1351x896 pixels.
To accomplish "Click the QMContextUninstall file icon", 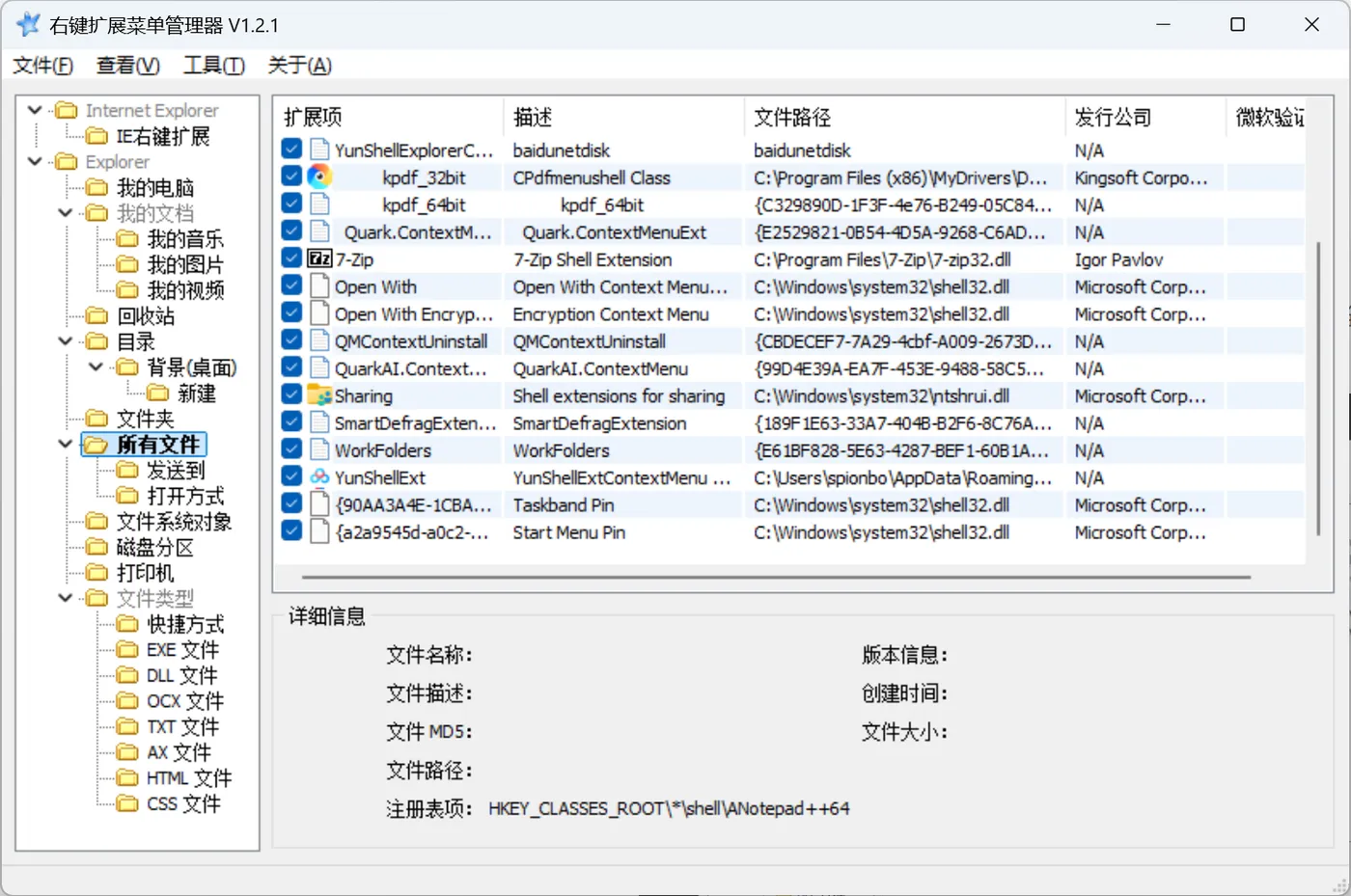I will [x=319, y=340].
